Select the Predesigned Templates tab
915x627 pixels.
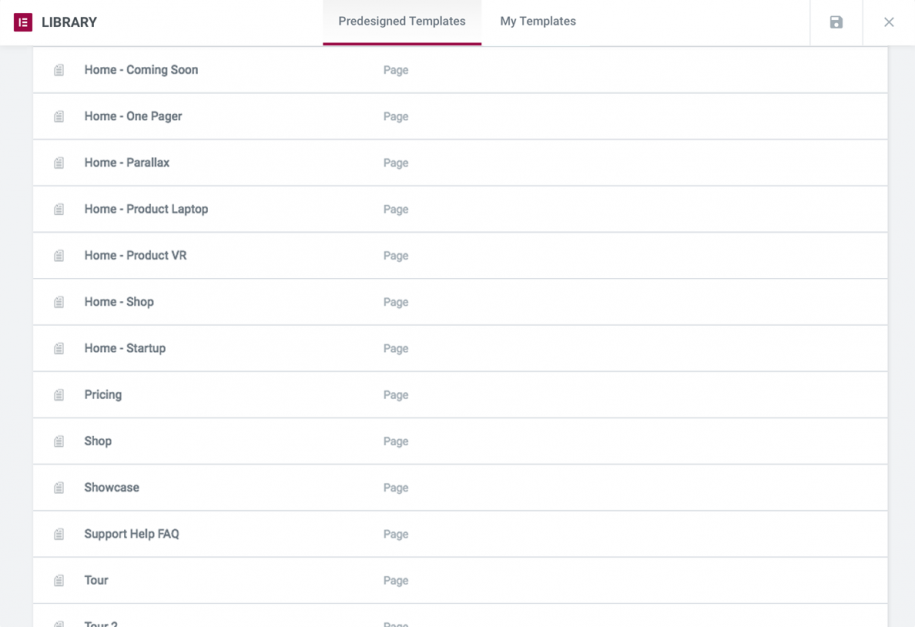coord(402,21)
